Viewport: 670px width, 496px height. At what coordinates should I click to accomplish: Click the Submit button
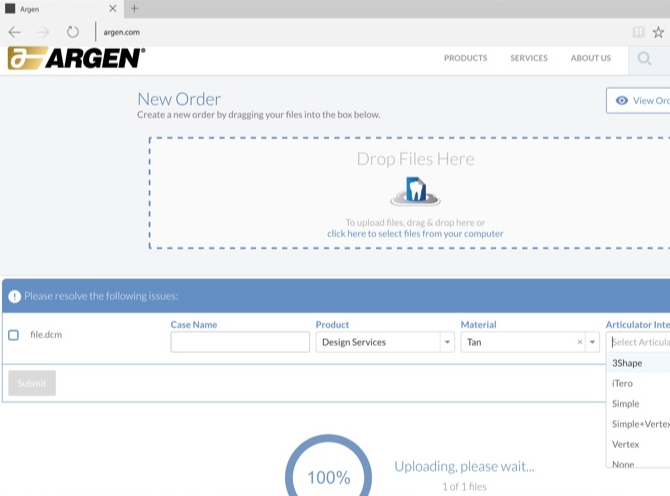32,383
